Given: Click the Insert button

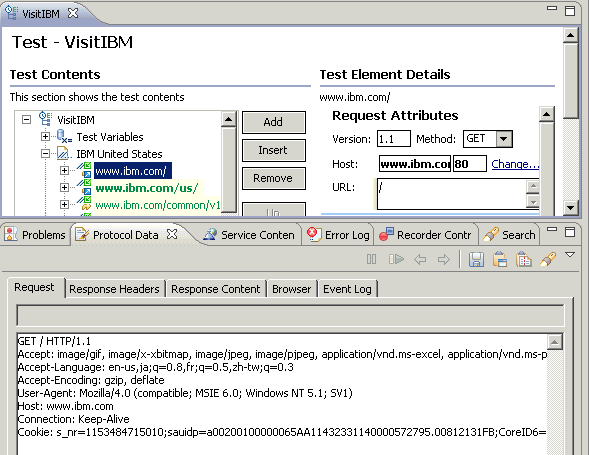Looking at the screenshot, I should (273, 150).
